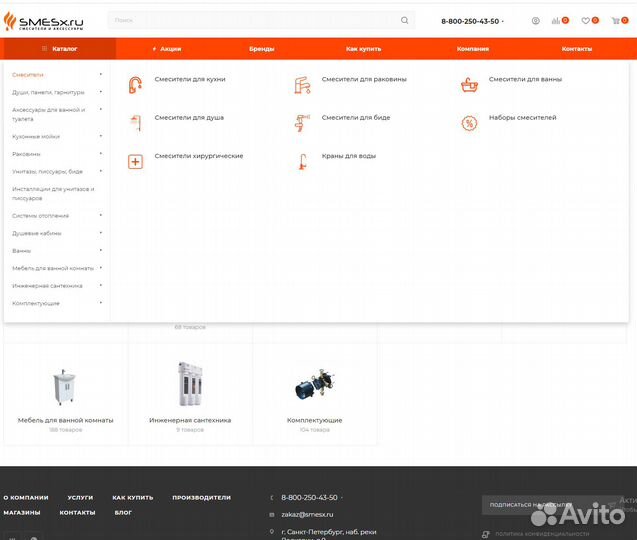
Task: Open the Краны для воды link
Action: coord(348,156)
